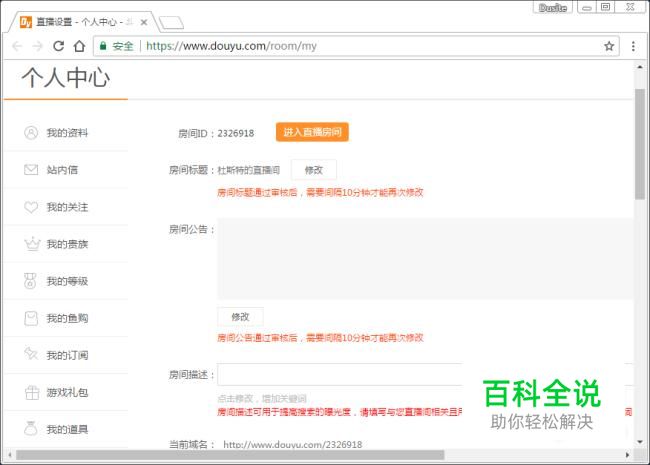Go to the browser home icon
The height and width of the screenshot is (465, 650).
[79, 46]
